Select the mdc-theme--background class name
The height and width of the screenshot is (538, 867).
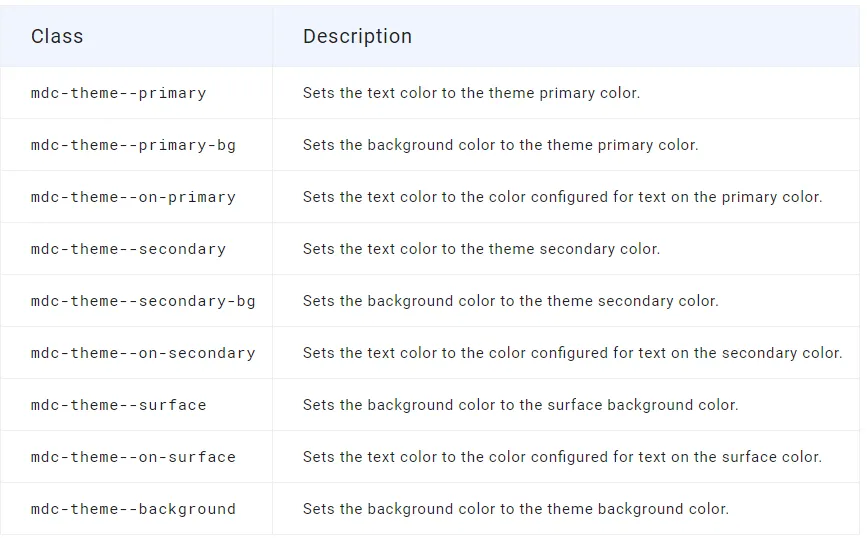133,509
